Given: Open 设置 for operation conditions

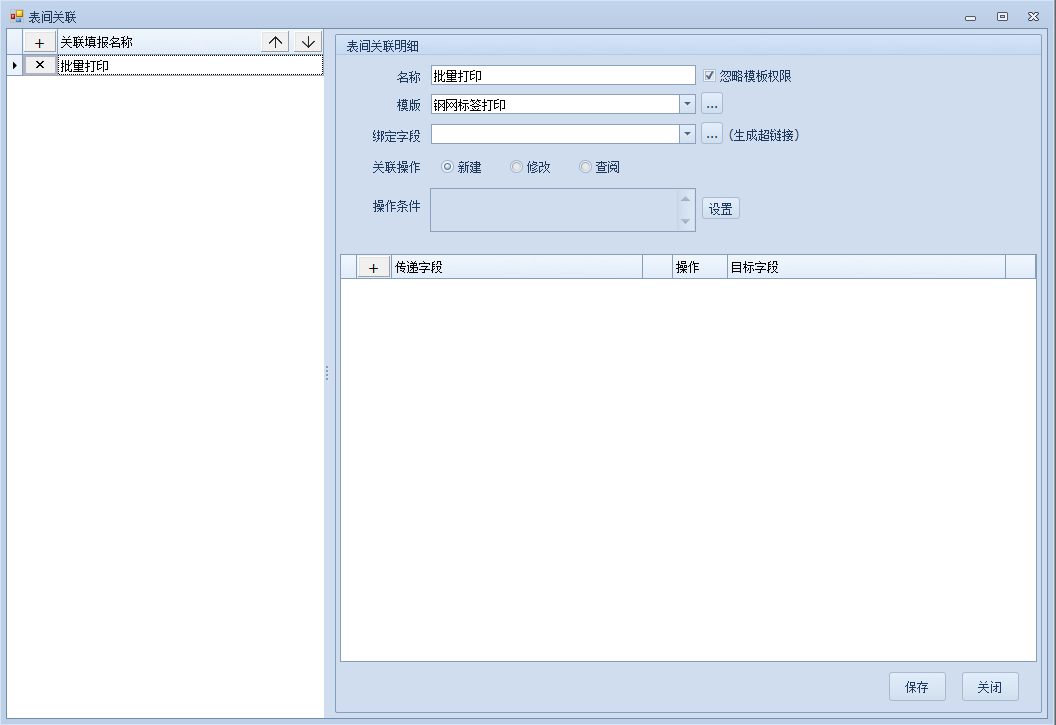Looking at the screenshot, I should tap(720, 209).
